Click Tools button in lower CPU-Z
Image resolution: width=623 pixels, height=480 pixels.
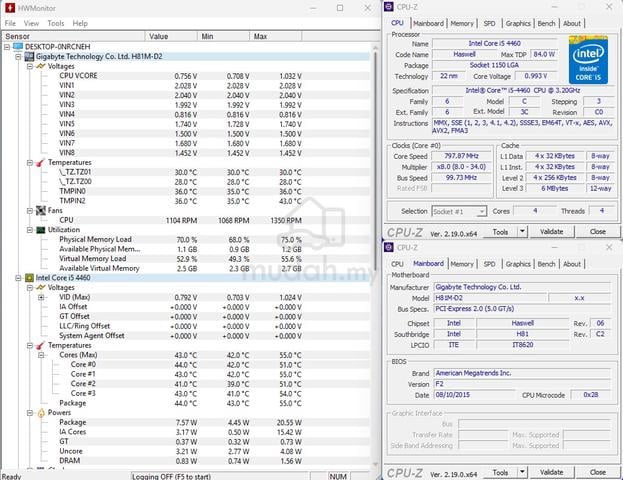click(x=500, y=472)
